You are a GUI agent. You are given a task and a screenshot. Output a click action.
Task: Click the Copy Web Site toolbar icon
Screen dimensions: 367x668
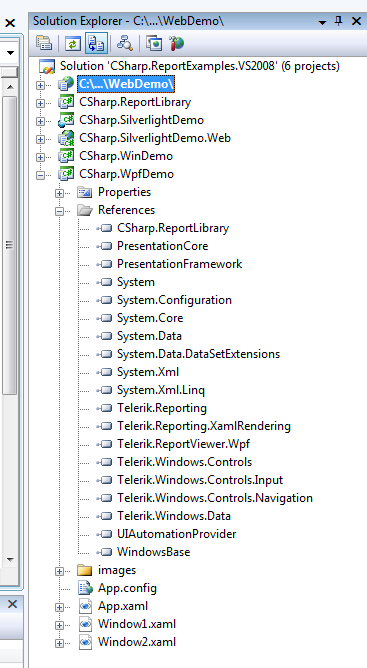(x=154, y=43)
